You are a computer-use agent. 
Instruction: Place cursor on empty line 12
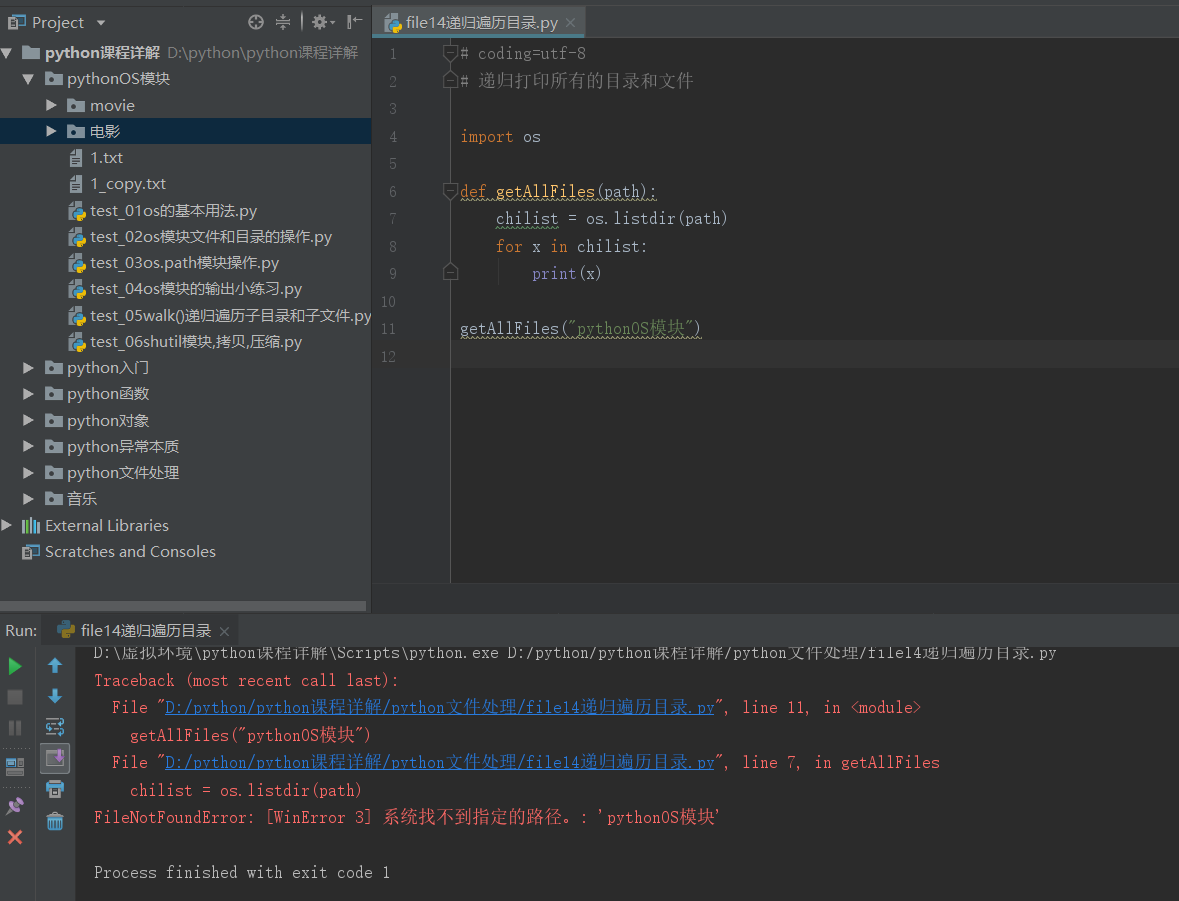tap(814, 356)
